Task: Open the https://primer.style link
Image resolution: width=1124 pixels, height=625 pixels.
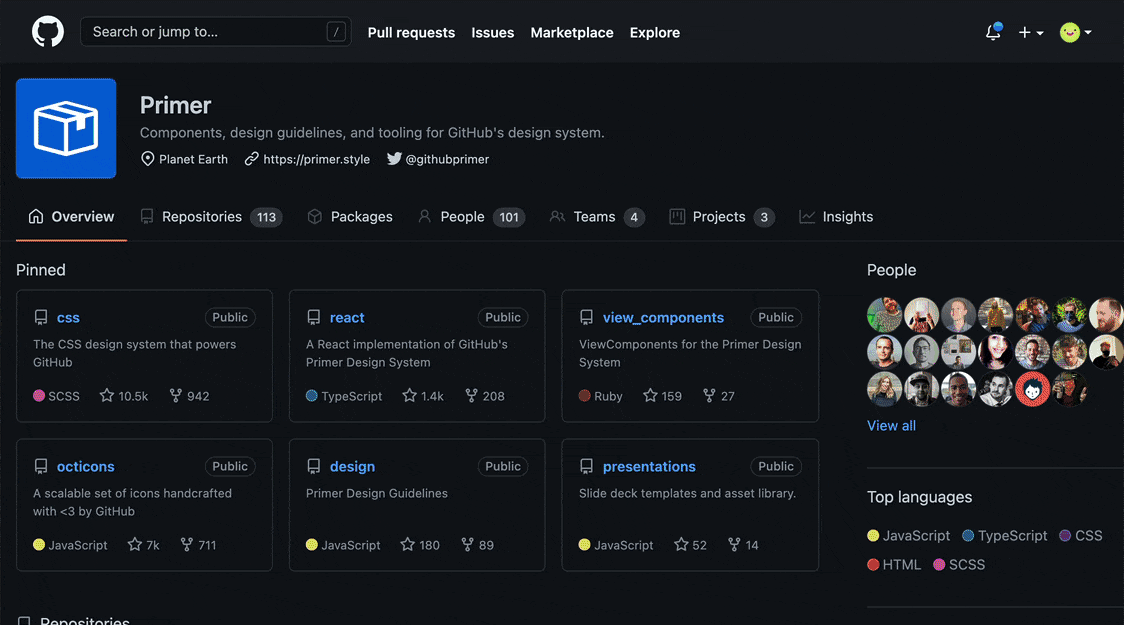Action: [317, 159]
